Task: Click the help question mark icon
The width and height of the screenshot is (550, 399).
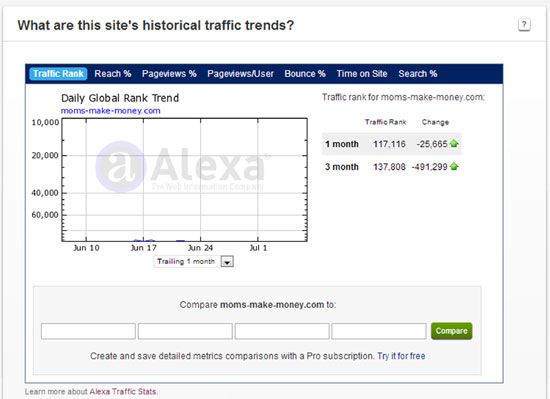Action: click(524, 25)
